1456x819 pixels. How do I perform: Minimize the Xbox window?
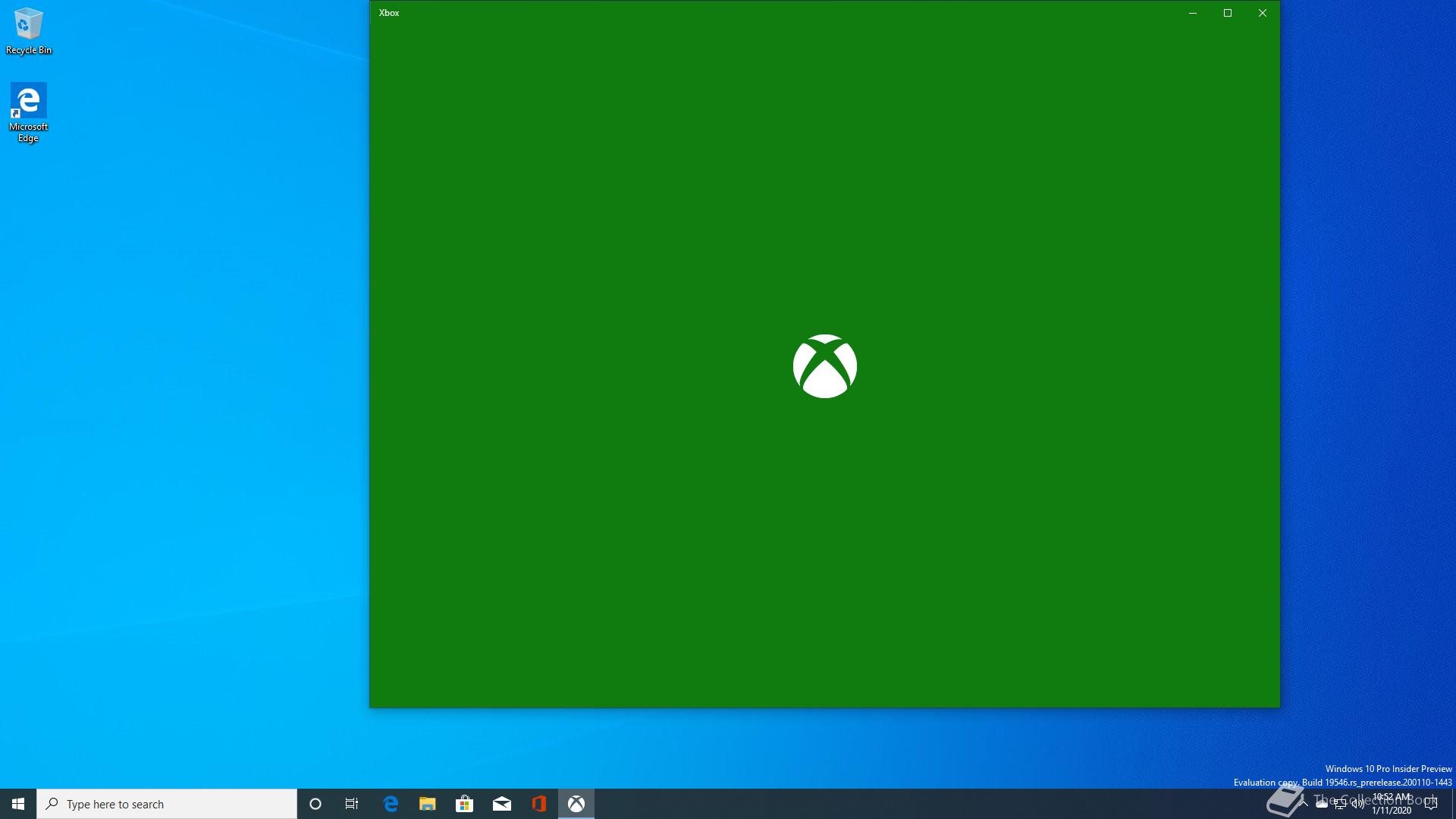[x=1193, y=13]
